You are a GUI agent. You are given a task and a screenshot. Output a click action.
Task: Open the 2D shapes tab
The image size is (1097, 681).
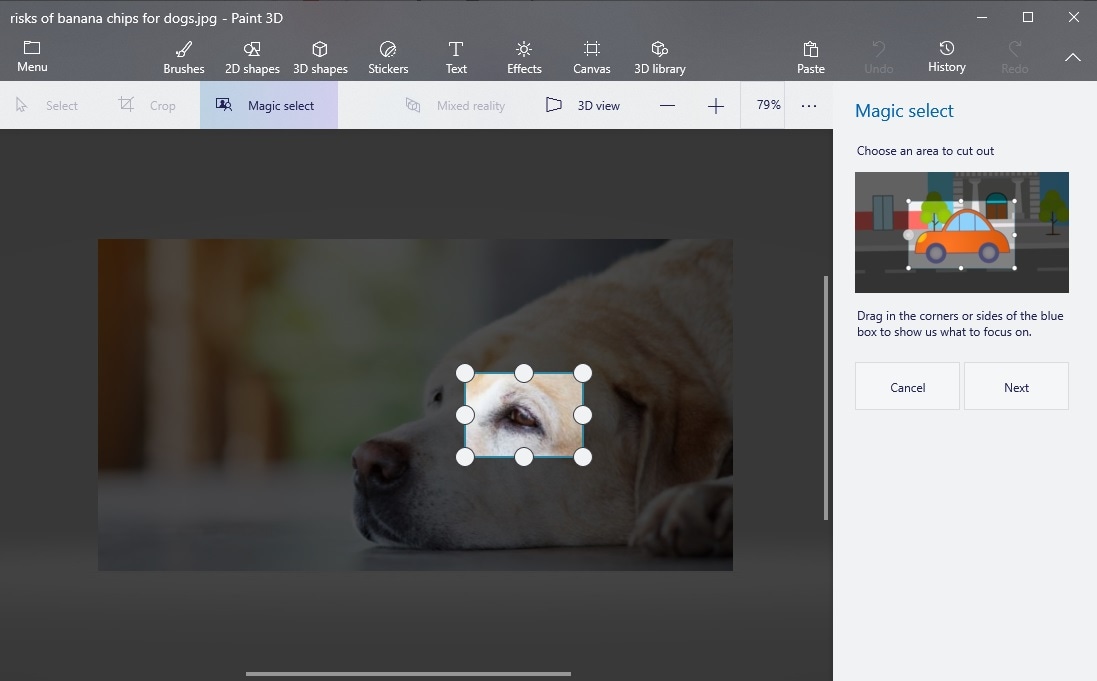point(252,57)
